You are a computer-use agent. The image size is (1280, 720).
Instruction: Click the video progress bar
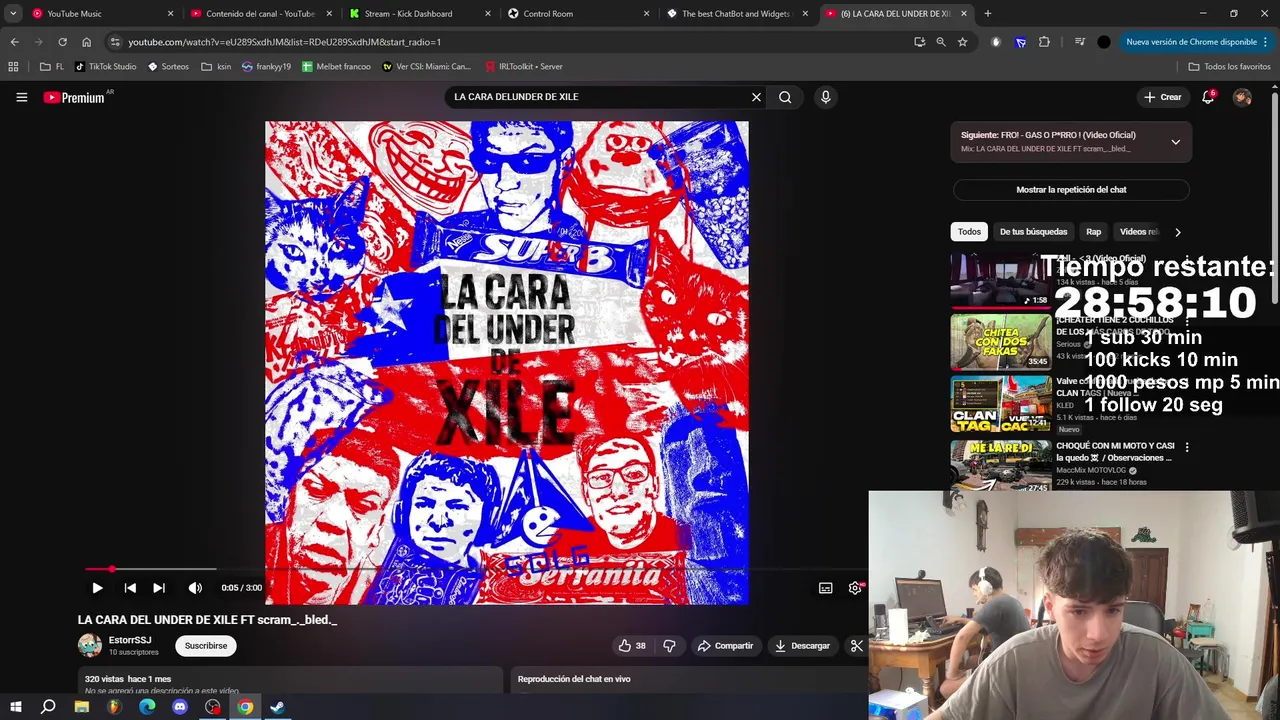pyautogui.click(x=475, y=569)
